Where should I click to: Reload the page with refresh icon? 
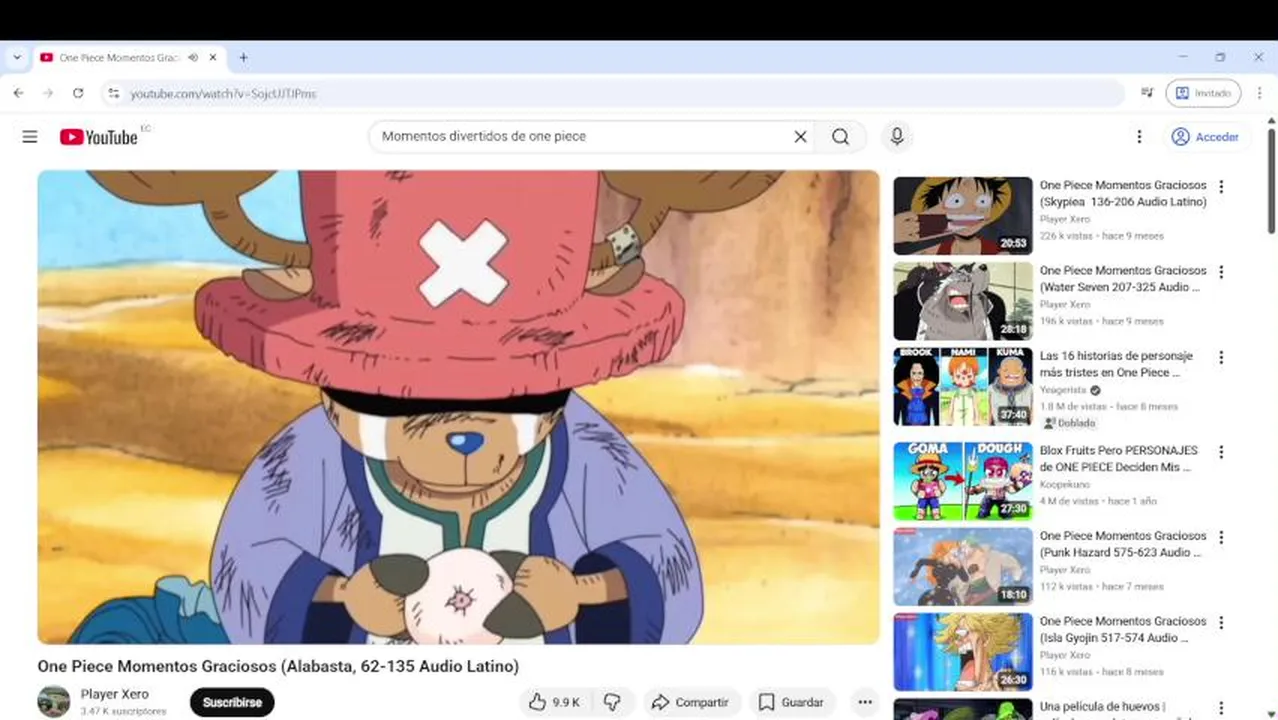78,93
